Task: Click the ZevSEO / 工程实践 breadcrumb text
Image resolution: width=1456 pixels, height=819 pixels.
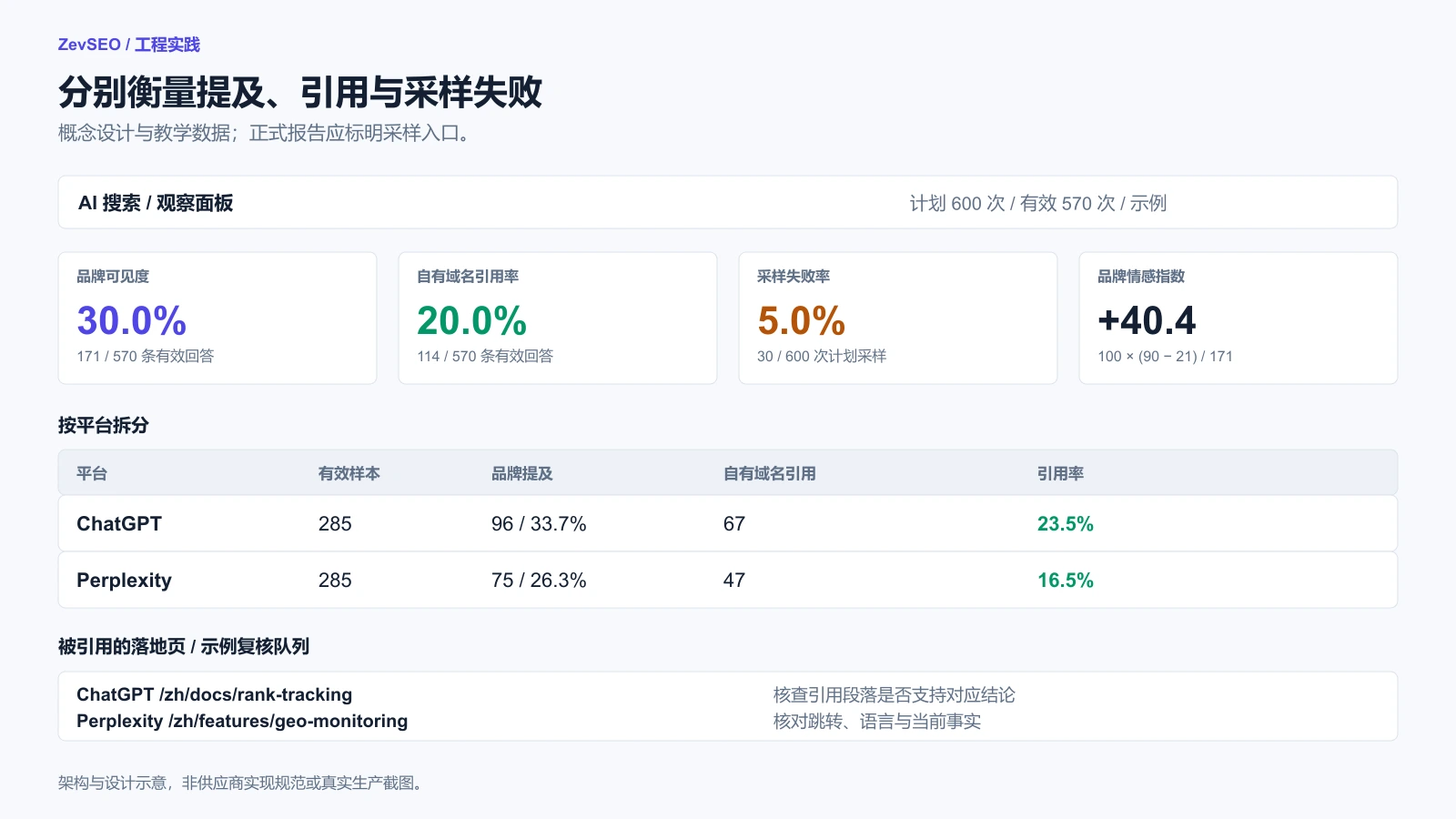Action: click(128, 45)
